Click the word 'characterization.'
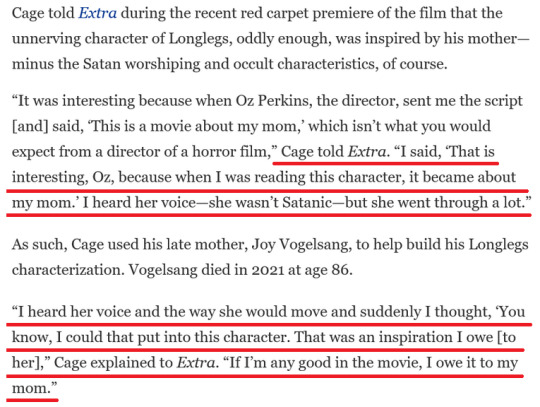 [68, 270]
